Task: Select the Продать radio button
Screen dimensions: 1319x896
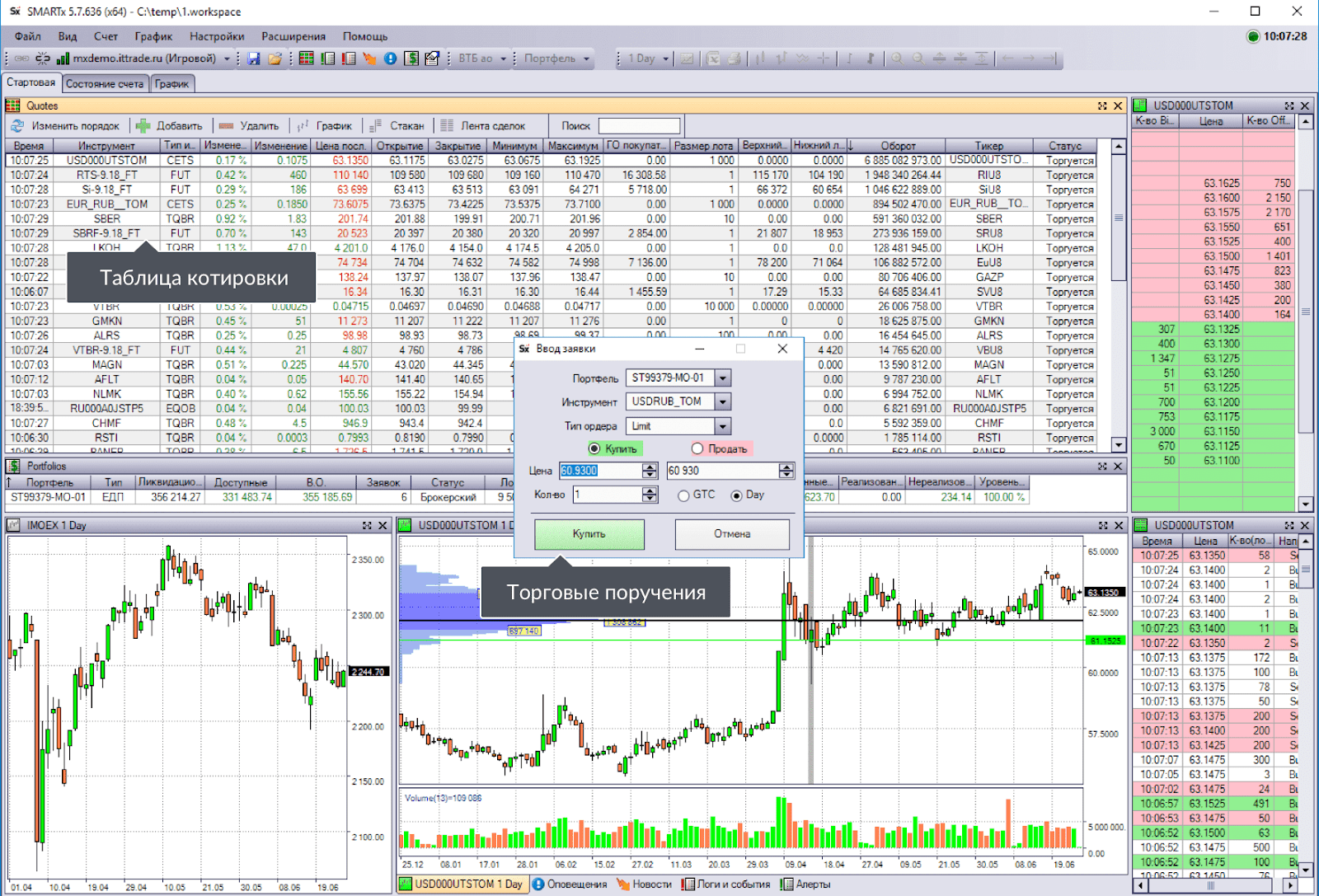Action: pyautogui.click(x=697, y=448)
